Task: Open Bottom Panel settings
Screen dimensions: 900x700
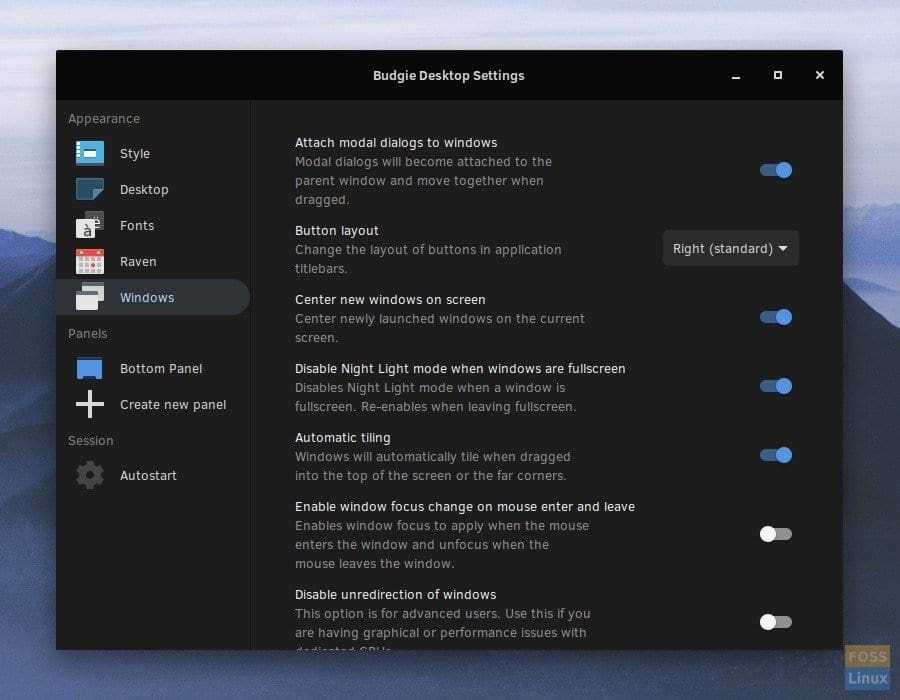Action: 153,368
